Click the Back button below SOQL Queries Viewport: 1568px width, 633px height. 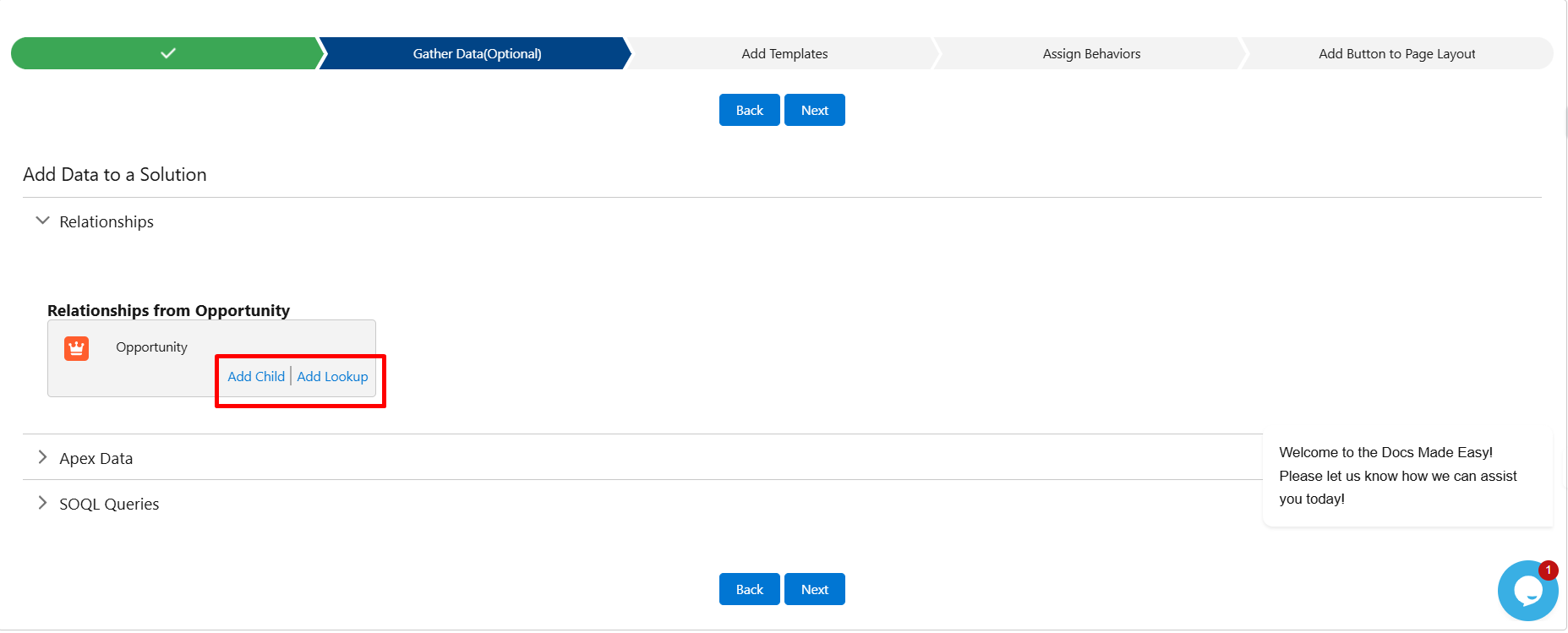coord(749,589)
